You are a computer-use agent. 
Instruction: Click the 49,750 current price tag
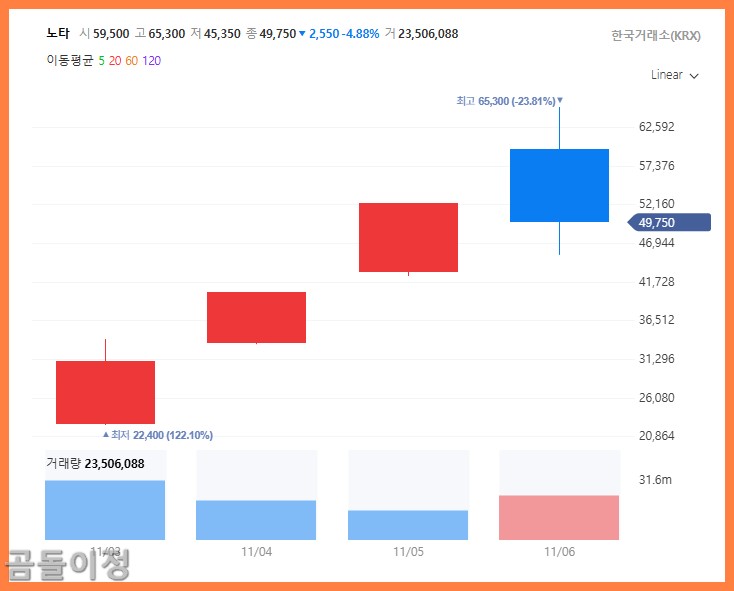tap(669, 222)
